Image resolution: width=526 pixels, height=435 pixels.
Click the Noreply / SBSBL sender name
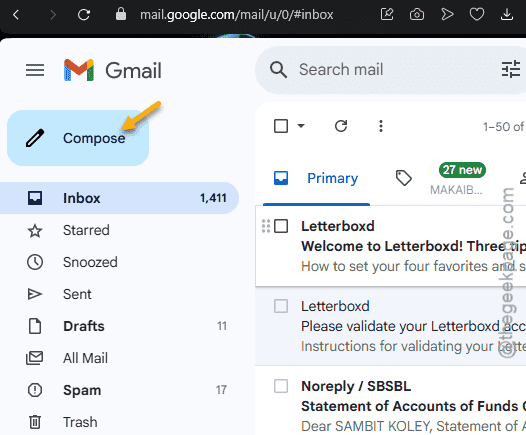click(x=356, y=386)
